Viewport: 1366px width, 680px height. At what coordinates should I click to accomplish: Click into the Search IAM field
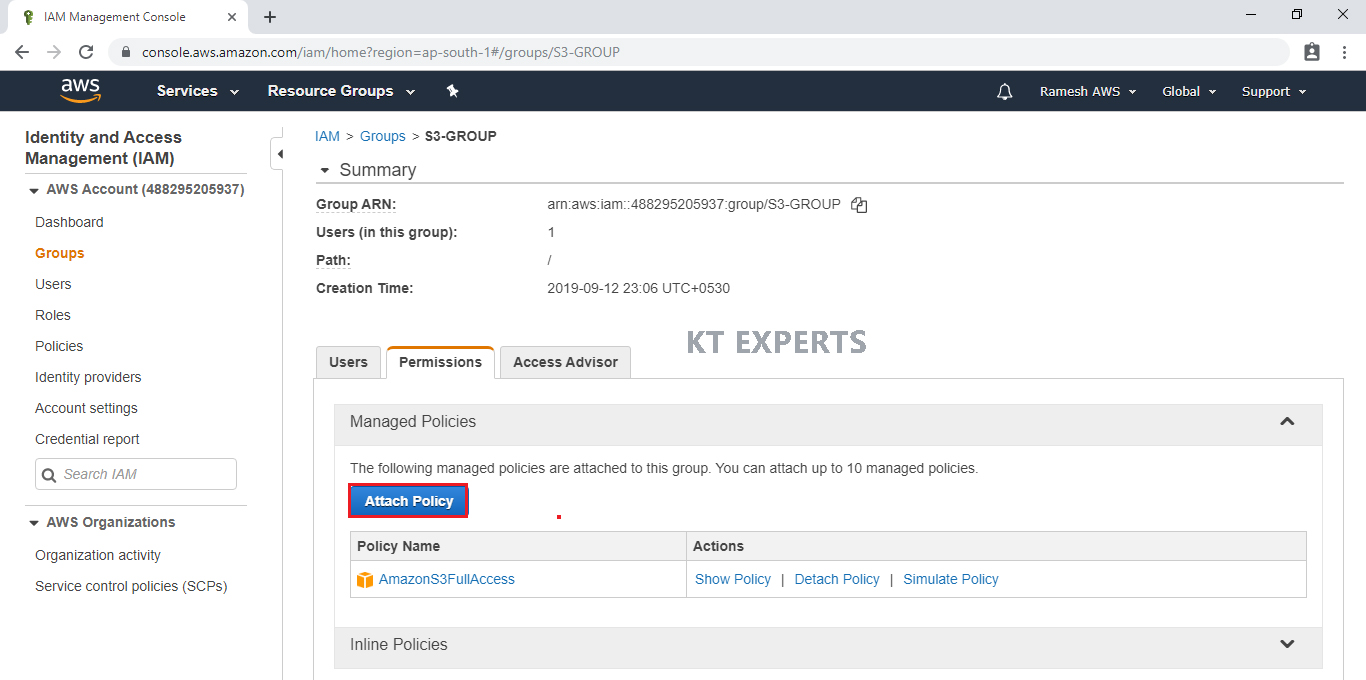tap(136, 474)
